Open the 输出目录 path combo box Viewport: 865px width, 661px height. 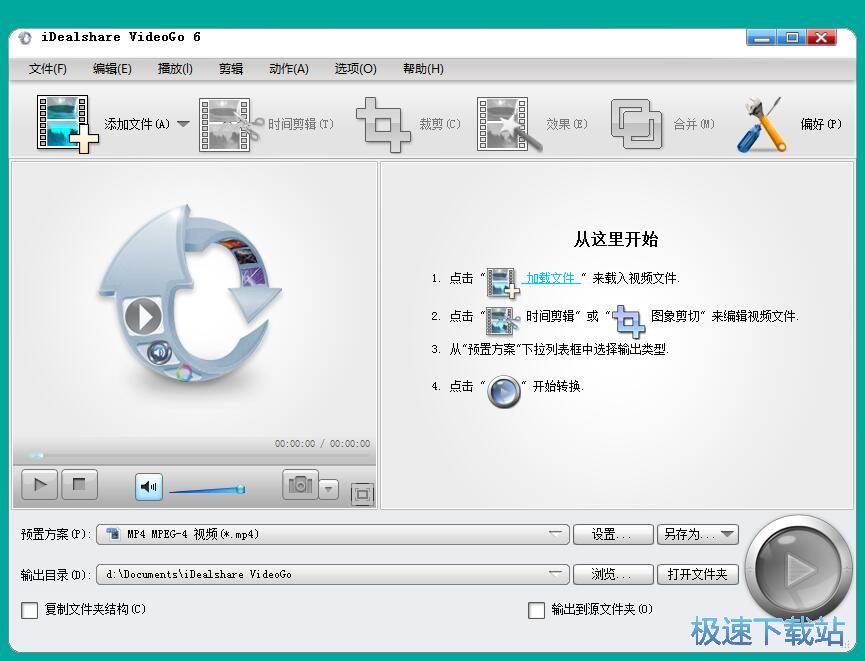click(333, 574)
